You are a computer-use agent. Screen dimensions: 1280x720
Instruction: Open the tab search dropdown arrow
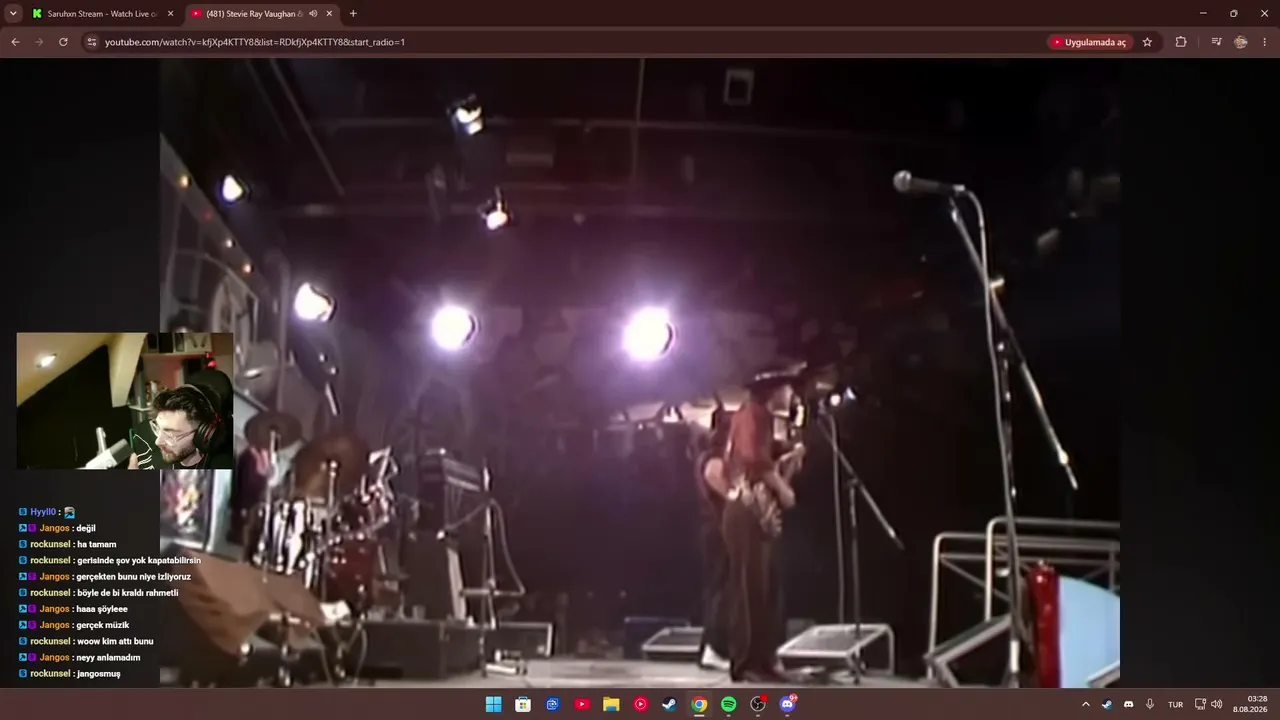[x=13, y=14]
